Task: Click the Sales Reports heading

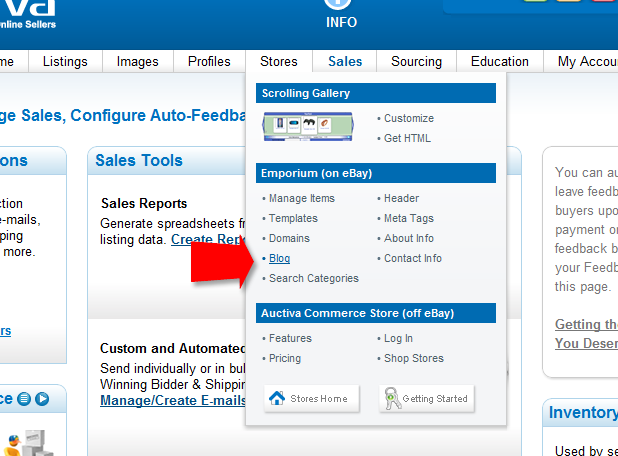Action: [144, 203]
